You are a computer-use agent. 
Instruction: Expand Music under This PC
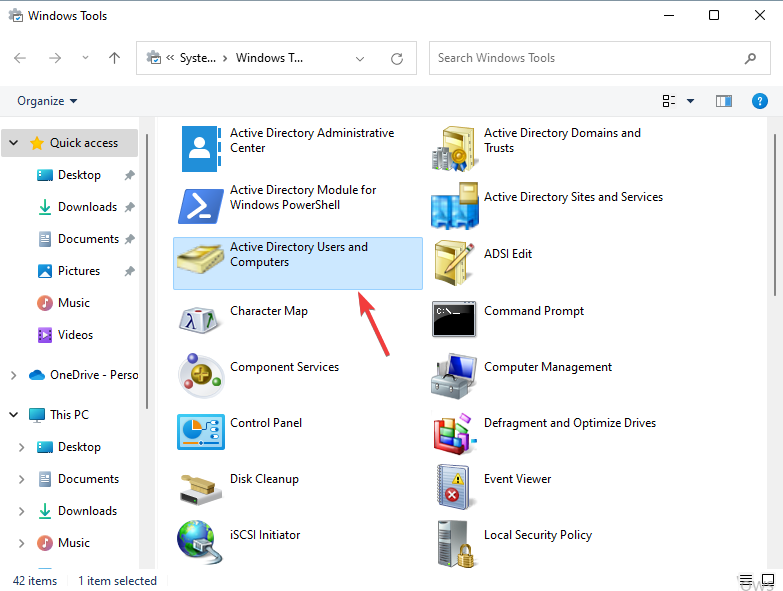(21, 543)
